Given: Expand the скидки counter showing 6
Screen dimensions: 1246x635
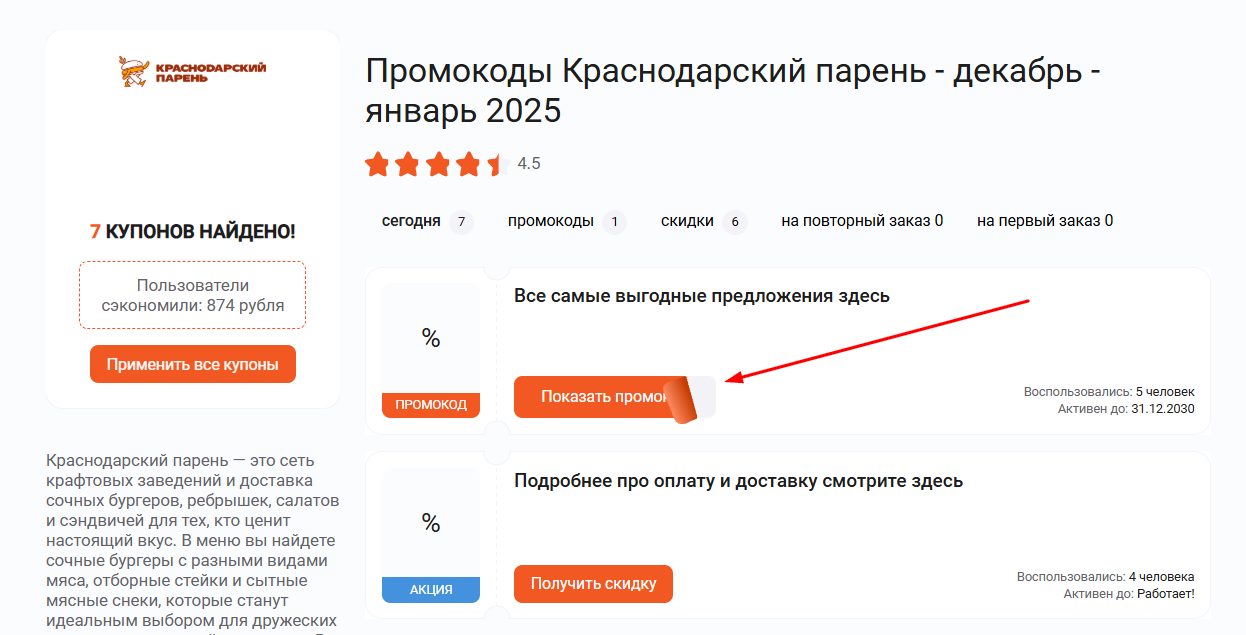Looking at the screenshot, I should coord(735,222).
